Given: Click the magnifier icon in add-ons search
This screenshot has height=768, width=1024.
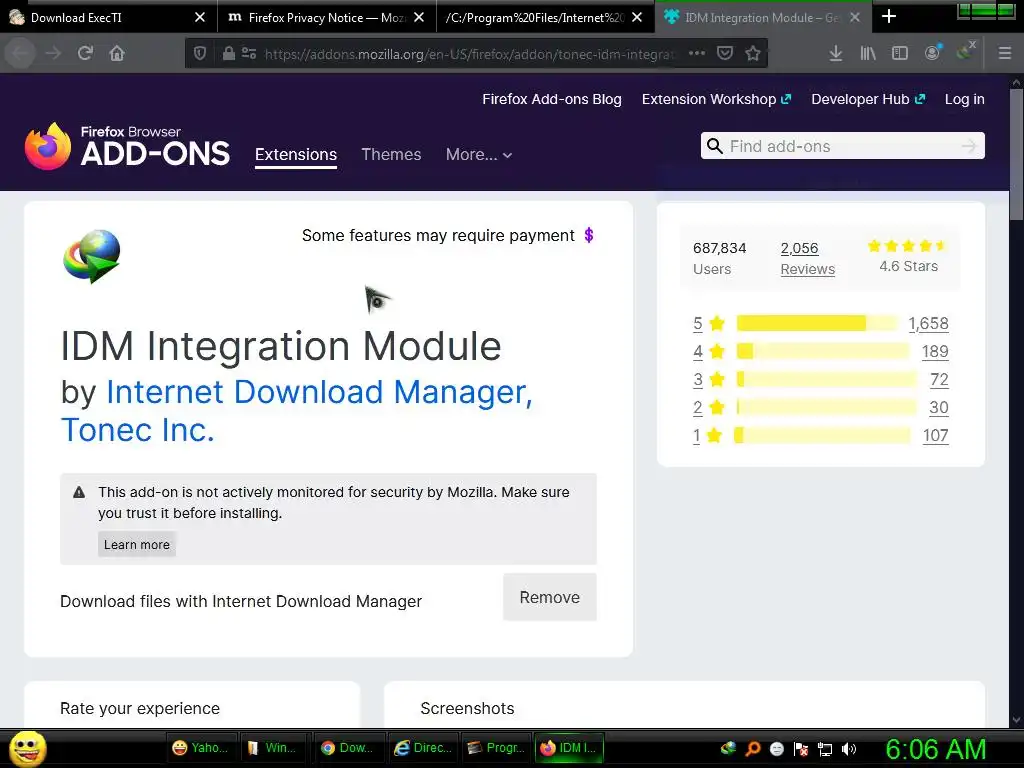Looking at the screenshot, I should pyautogui.click(x=715, y=146).
